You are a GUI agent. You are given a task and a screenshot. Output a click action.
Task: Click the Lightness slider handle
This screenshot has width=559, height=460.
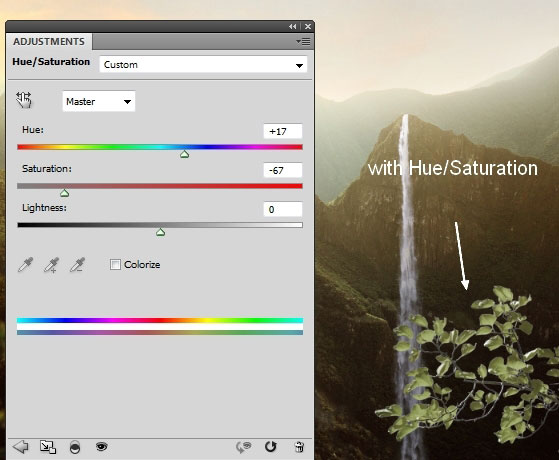(x=160, y=232)
